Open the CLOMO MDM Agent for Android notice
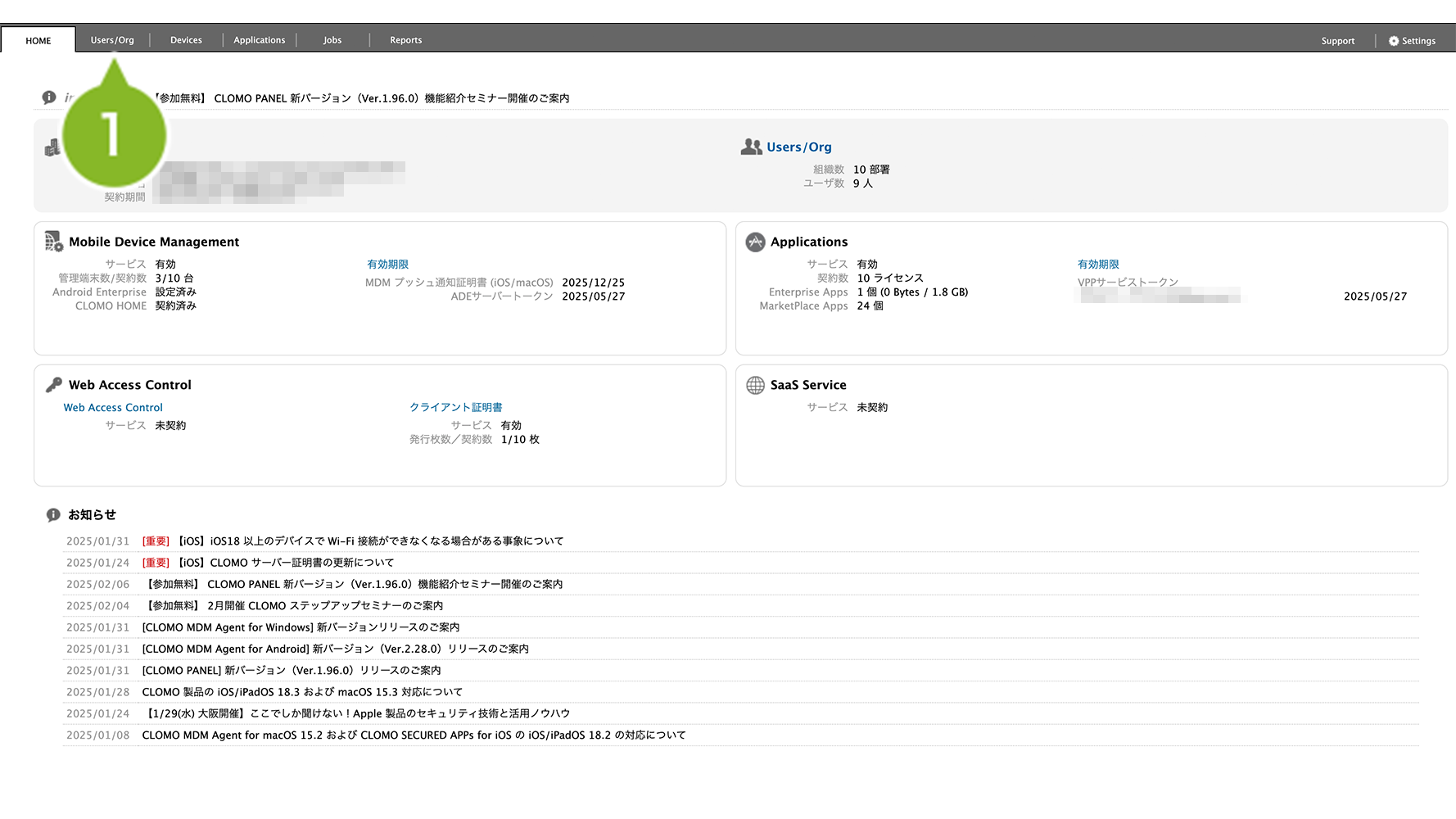This screenshot has width=1456, height=819. tap(336, 649)
